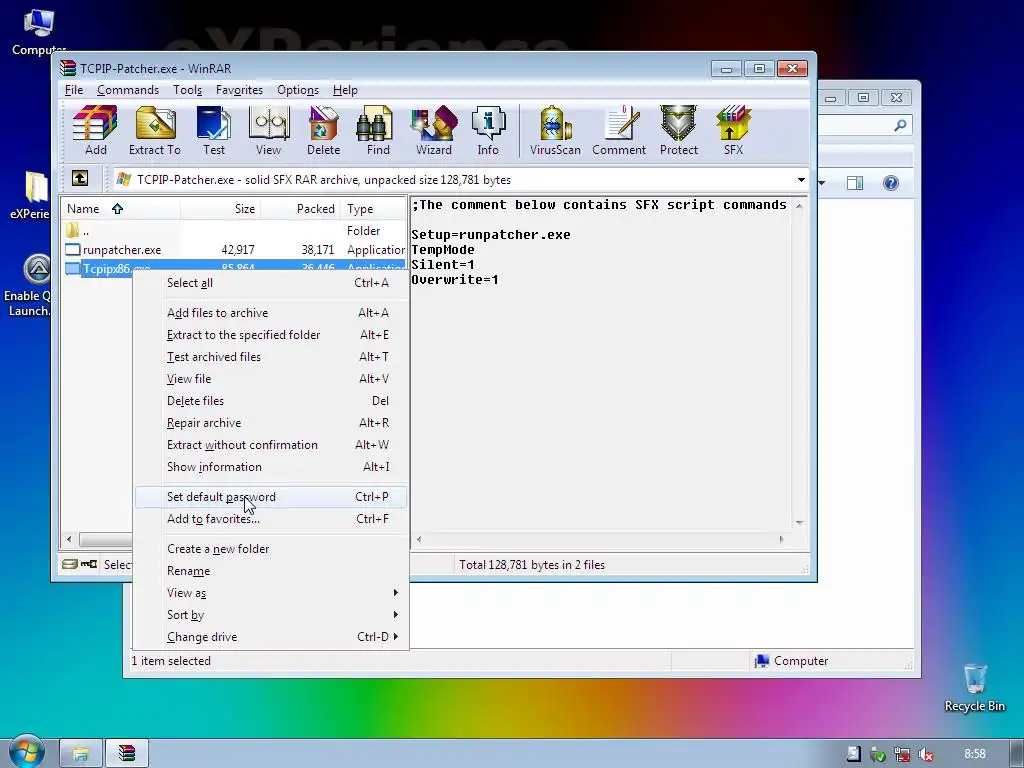Click the comment pane right scroll arrow

coord(781,539)
